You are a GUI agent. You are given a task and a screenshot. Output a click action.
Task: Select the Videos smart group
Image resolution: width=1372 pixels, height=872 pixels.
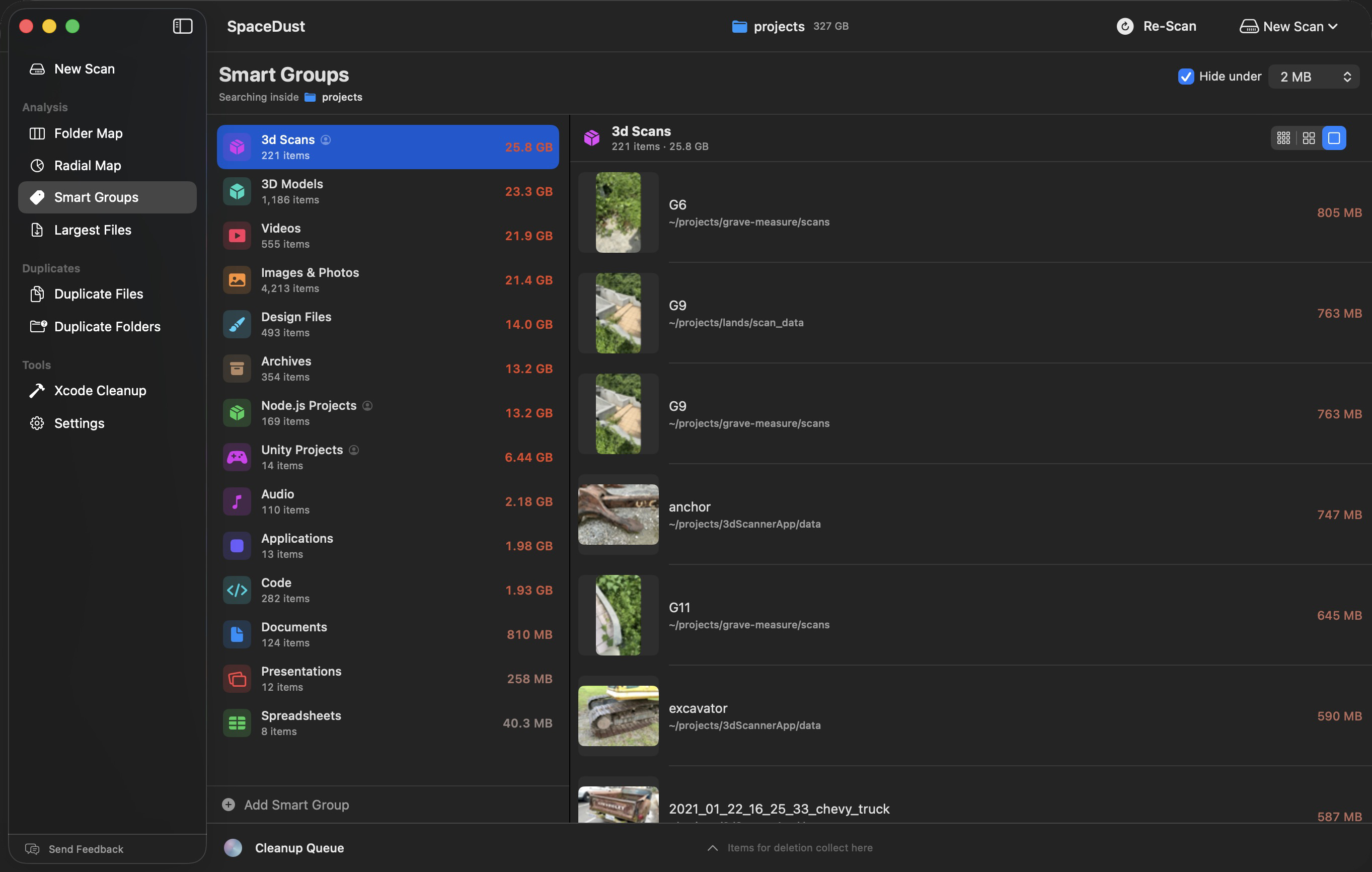click(x=388, y=236)
